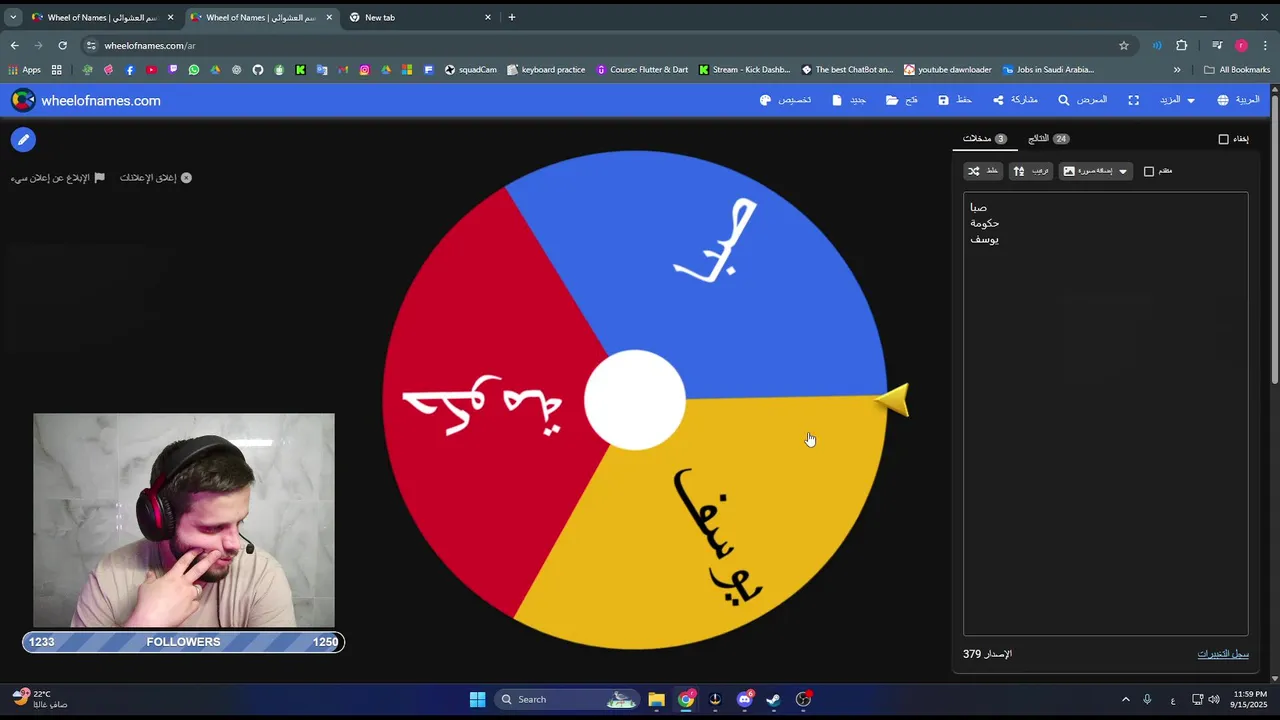The height and width of the screenshot is (720, 1280).
Task: Open the Windows Start menu
Action: (x=477, y=699)
